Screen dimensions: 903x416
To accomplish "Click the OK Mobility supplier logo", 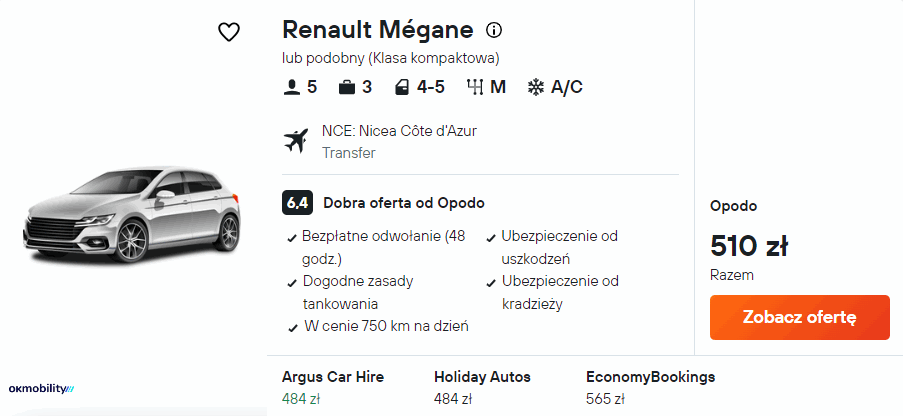I will (x=41, y=388).
